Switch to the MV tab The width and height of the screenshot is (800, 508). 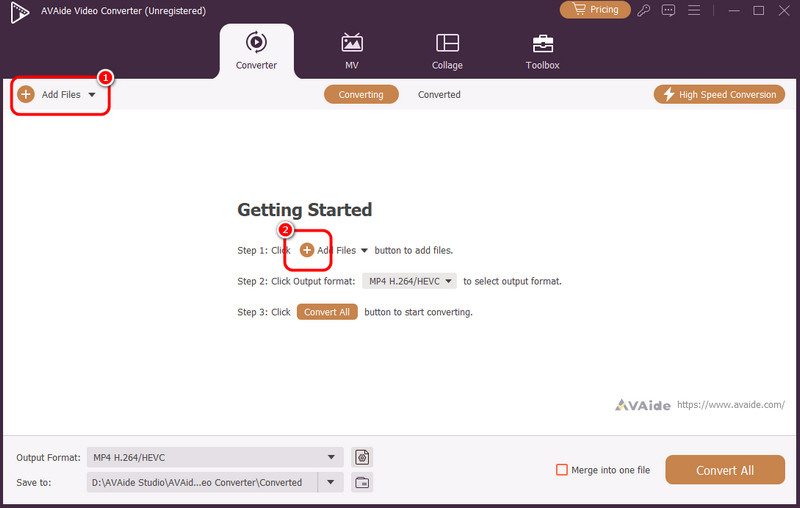(x=352, y=51)
